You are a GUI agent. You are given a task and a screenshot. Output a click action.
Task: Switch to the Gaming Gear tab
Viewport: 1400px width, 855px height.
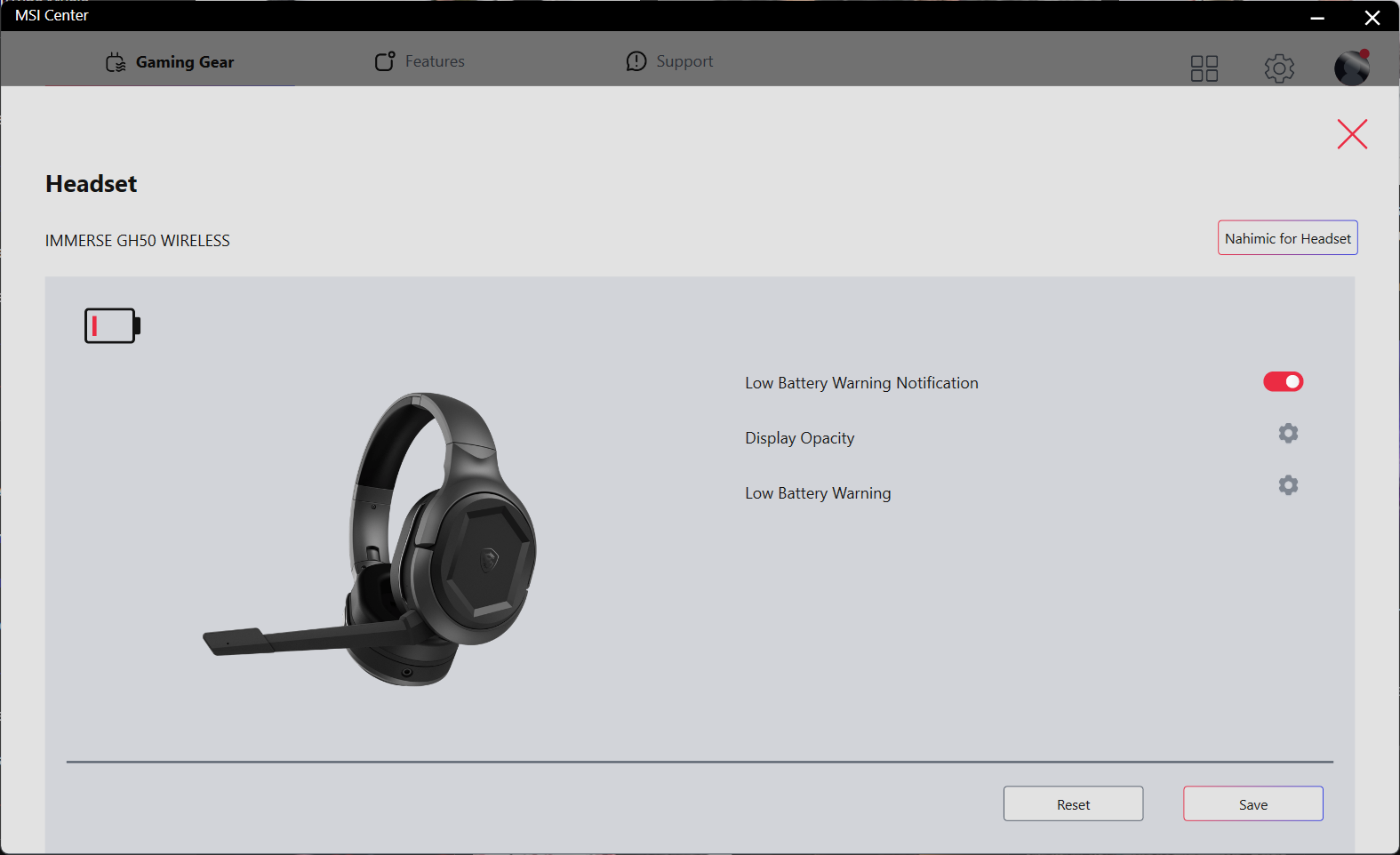pos(170,61)
